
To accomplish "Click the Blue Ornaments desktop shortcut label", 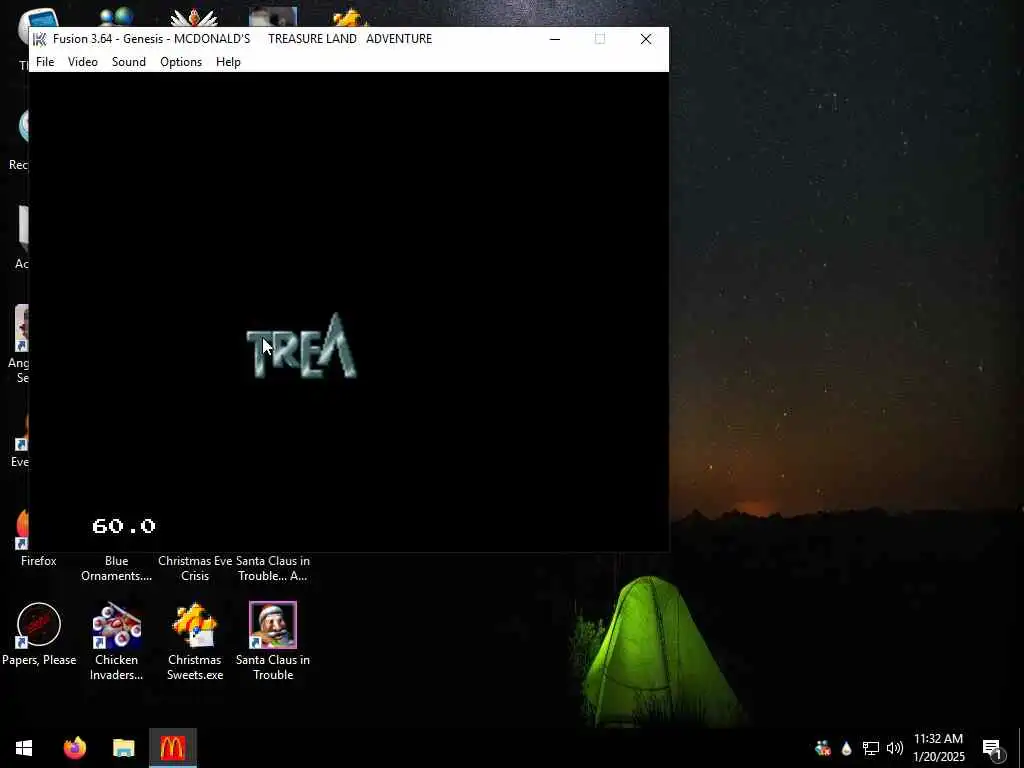I will click(116, 568).
